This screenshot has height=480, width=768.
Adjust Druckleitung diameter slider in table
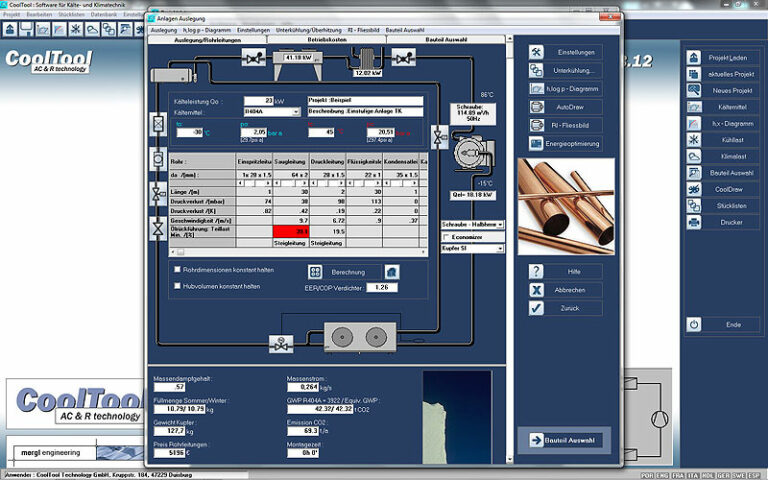coord(327,183)
